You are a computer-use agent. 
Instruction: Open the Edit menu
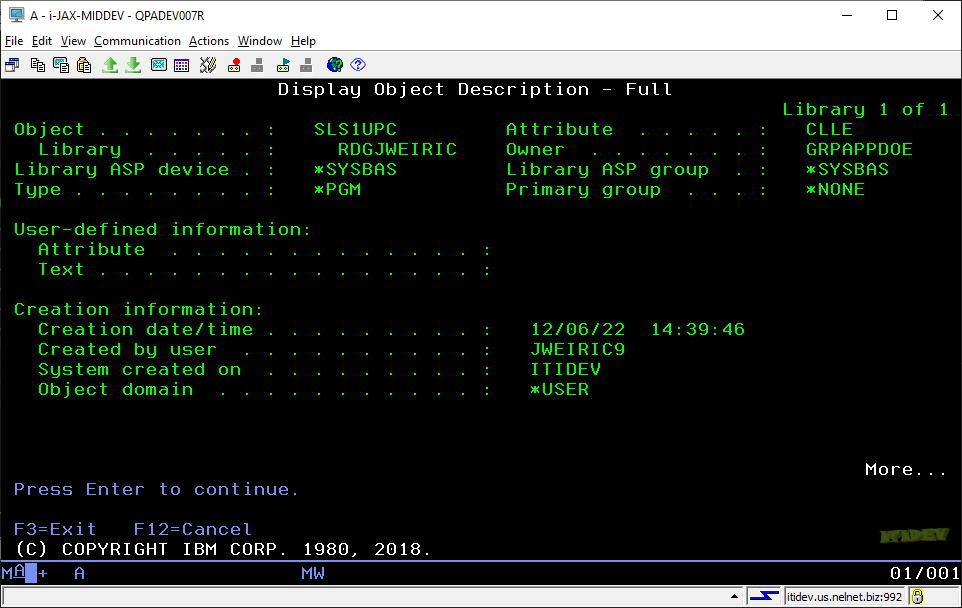coord(41,41)
